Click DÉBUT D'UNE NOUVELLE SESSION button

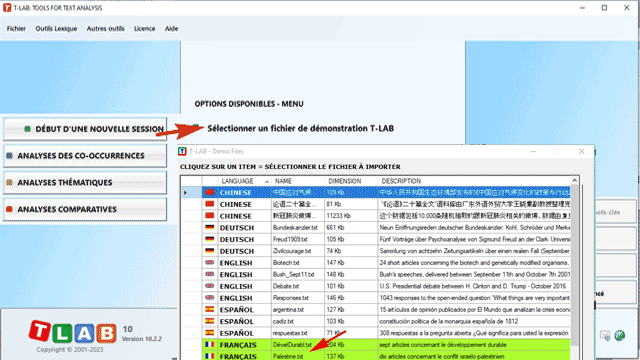click(85, 129)
